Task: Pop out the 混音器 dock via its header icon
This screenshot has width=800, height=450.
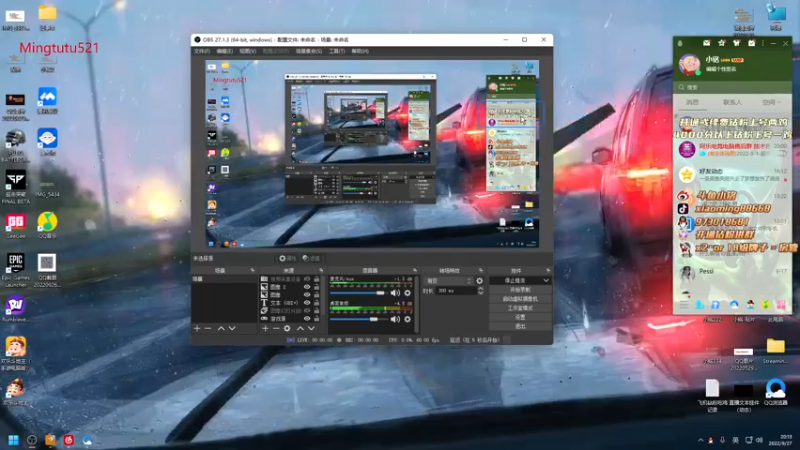Action: [415, 270]
